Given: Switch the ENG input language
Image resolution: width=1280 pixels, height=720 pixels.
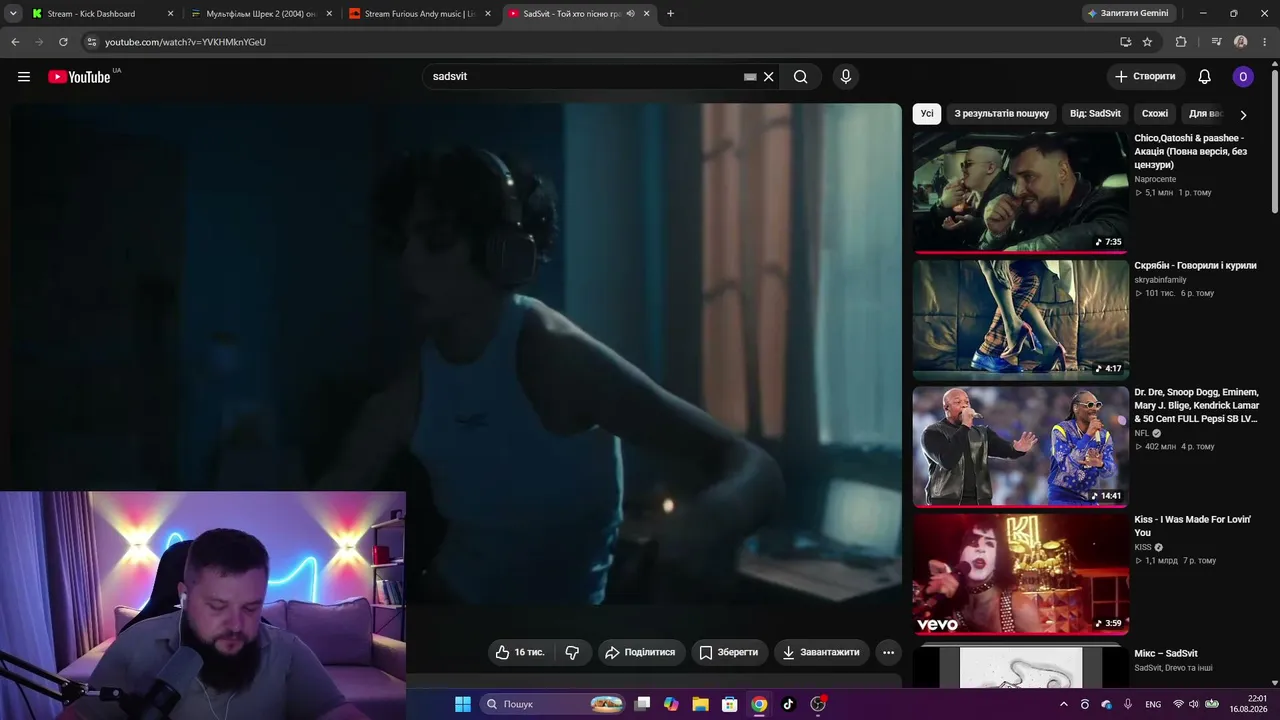Looking at the screenshot, I should coord(1153,704).
